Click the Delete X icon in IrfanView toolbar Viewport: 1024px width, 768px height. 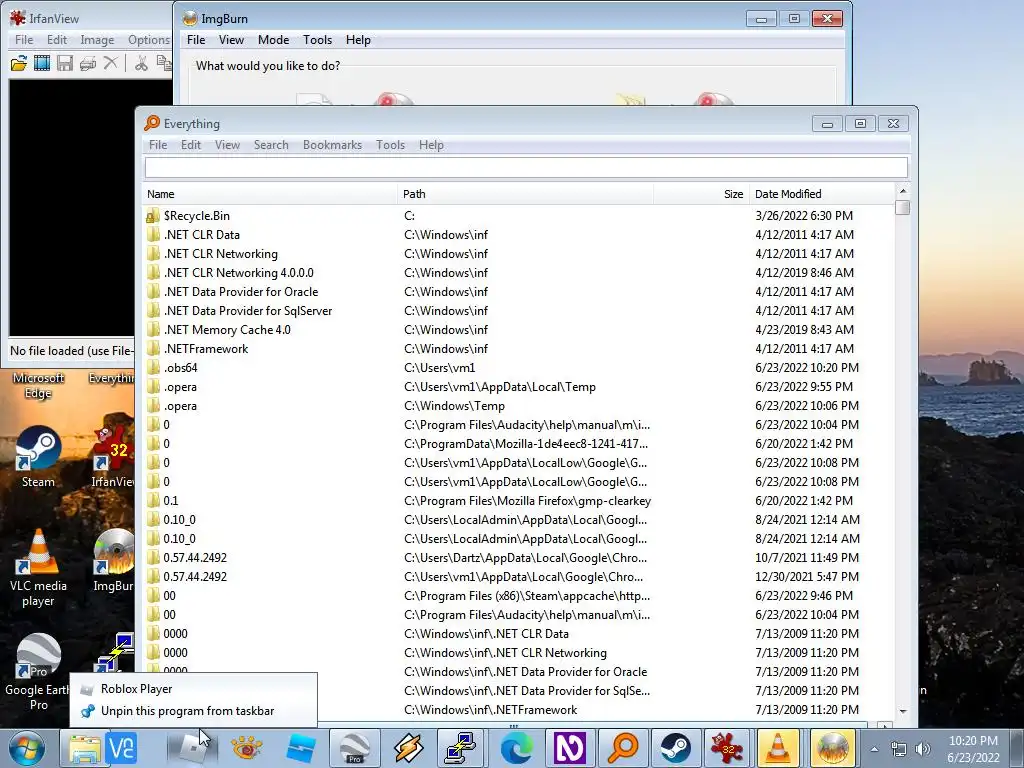(x=110, y=63)
